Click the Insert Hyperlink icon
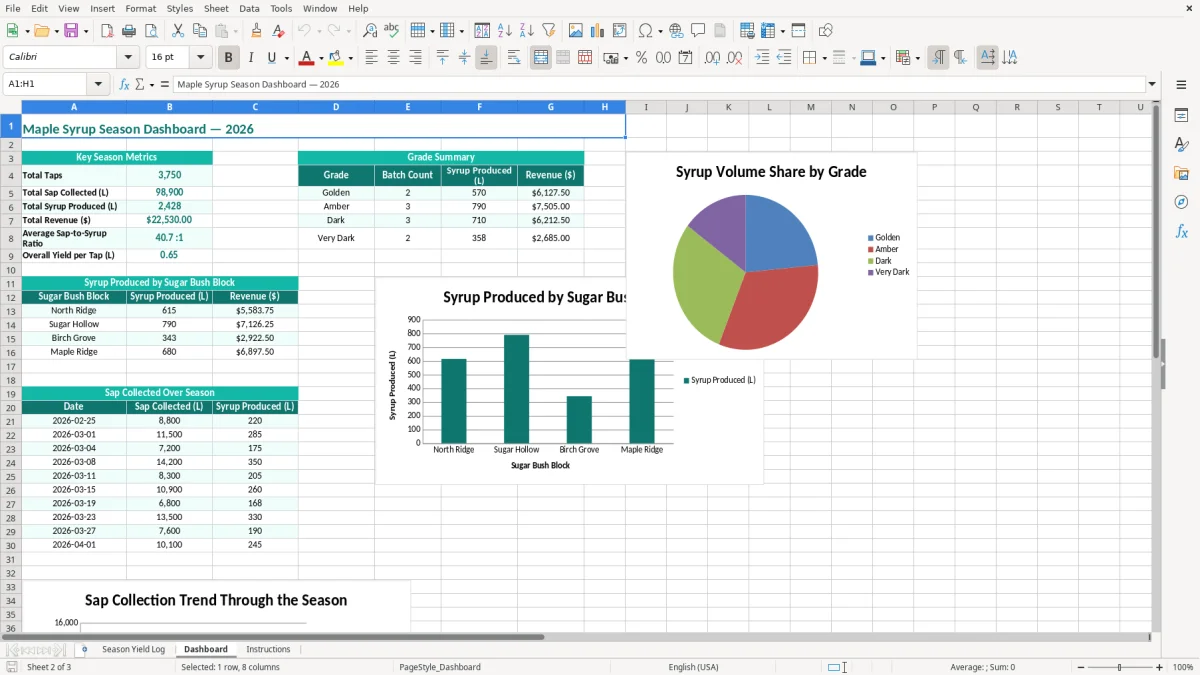This screenshot has height=675, width=1200. click(676, 31)
